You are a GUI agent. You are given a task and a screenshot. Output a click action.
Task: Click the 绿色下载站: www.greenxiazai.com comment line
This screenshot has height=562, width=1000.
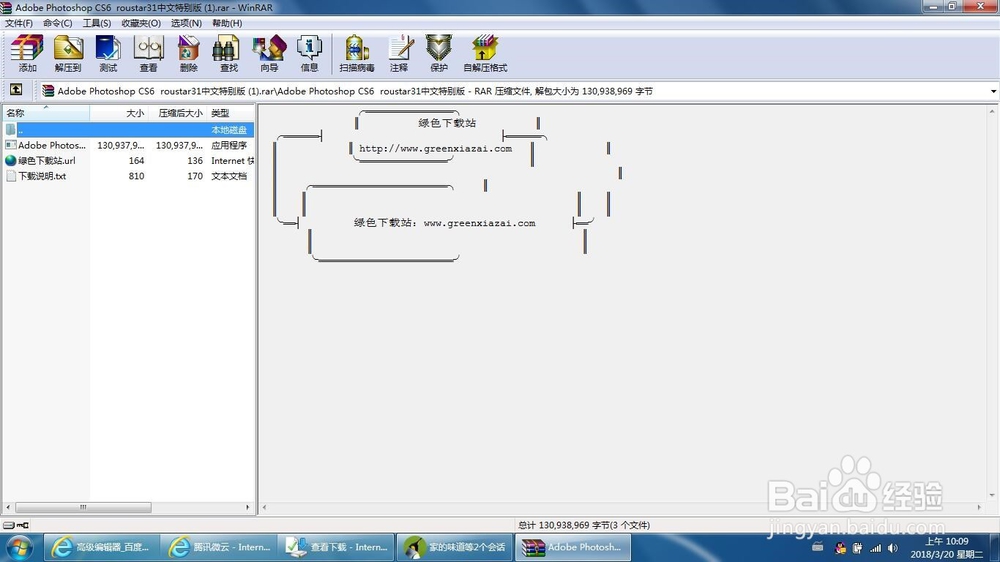pos(445,223)
